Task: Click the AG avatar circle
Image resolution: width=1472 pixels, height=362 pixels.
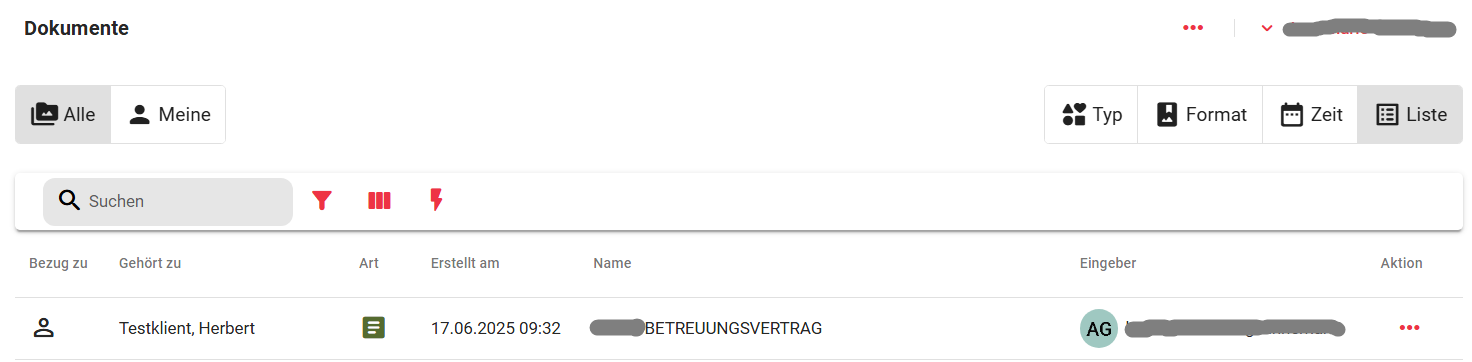Action: click(1099, 328)
